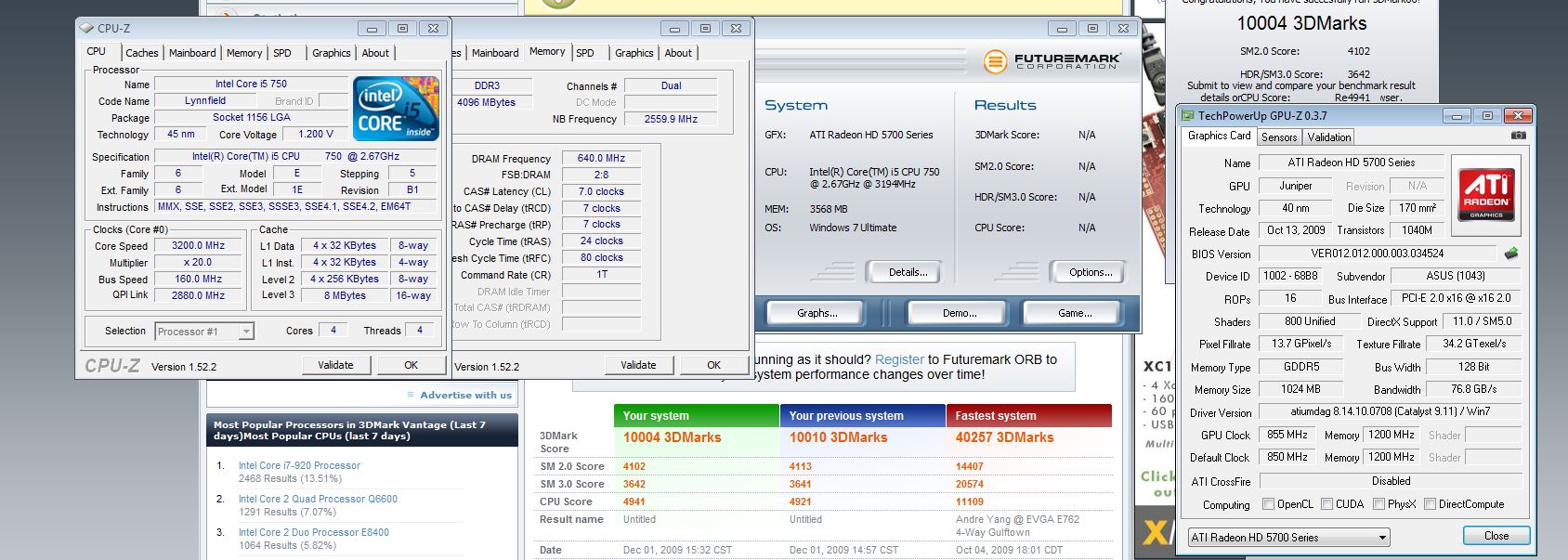Click the 10010 3DMarks previous score

(839, 437)
